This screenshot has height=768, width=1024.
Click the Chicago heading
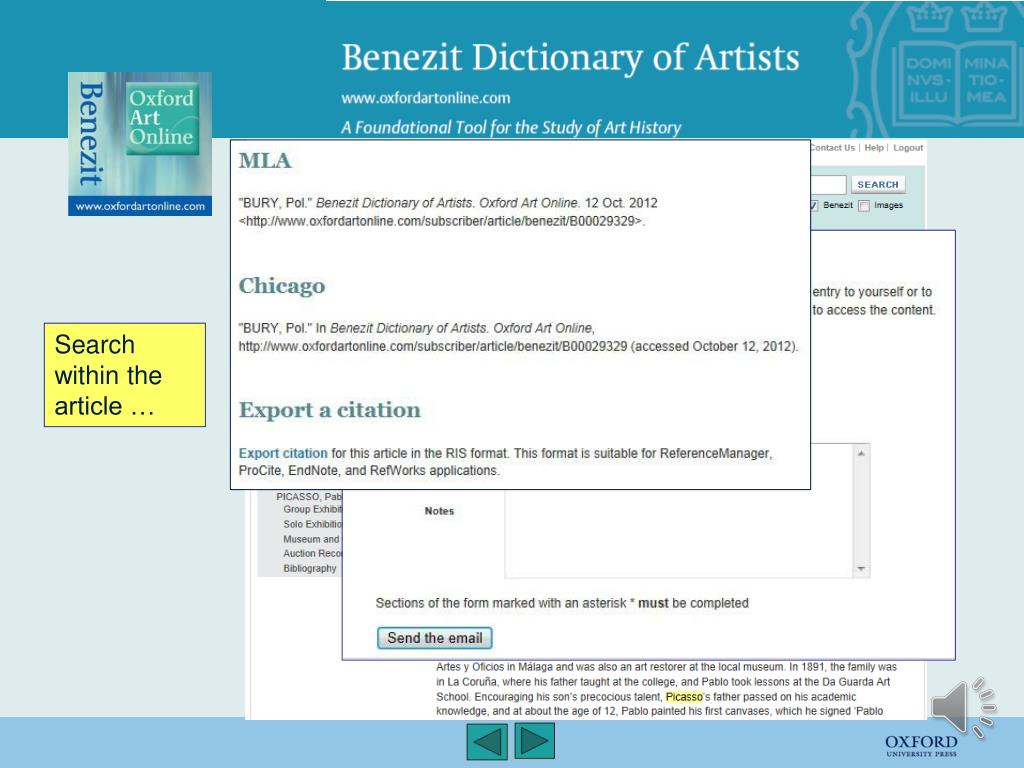click(x=281, y=285)
